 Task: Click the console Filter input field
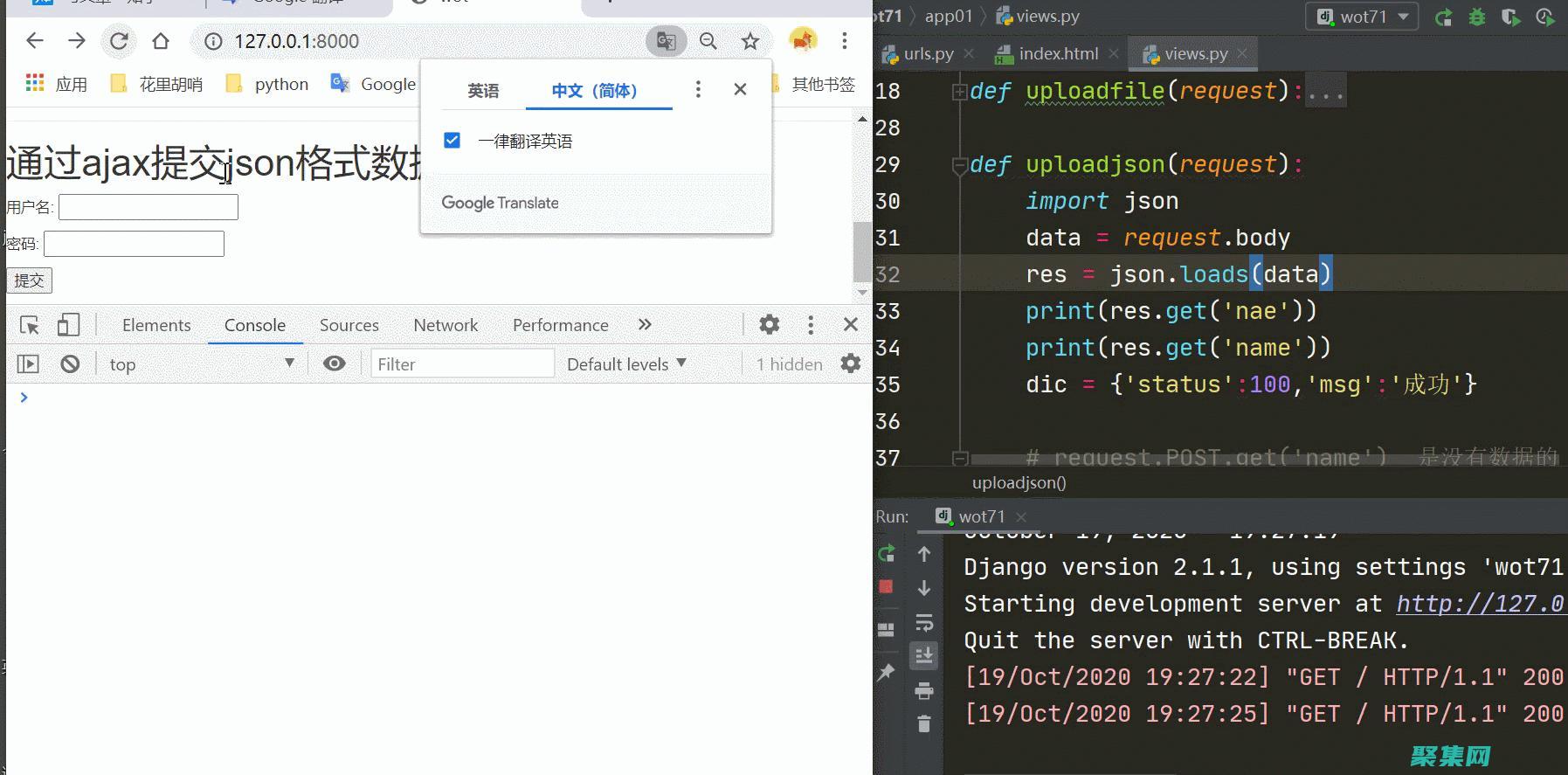[x=462, y=364]
